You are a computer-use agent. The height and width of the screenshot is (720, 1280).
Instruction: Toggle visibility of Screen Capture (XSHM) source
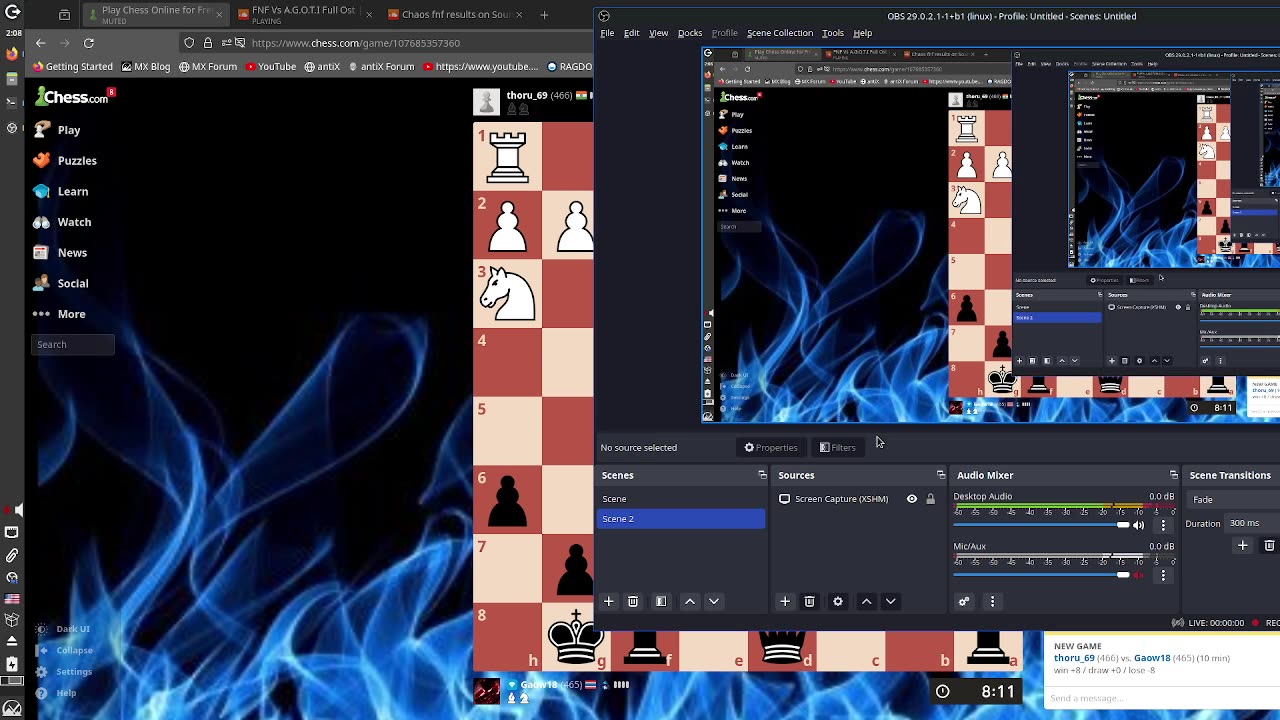point(911,499)
